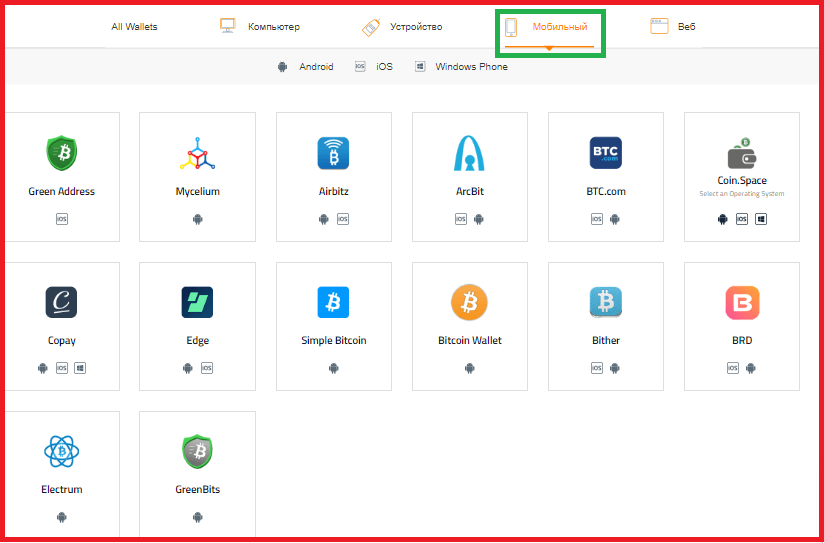Pick Windows icon under Coin.Space
824x543 pixels.
pos(761,219)
